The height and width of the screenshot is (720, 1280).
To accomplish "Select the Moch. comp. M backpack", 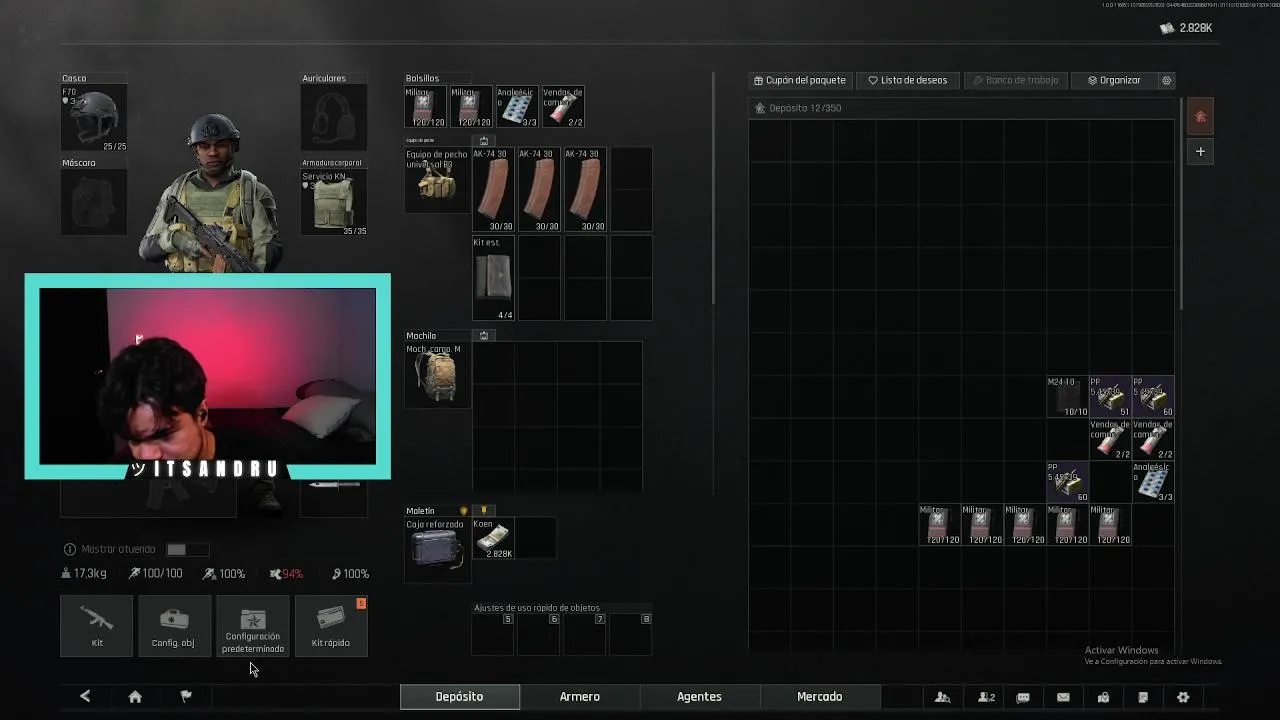I will click(437, 375).
